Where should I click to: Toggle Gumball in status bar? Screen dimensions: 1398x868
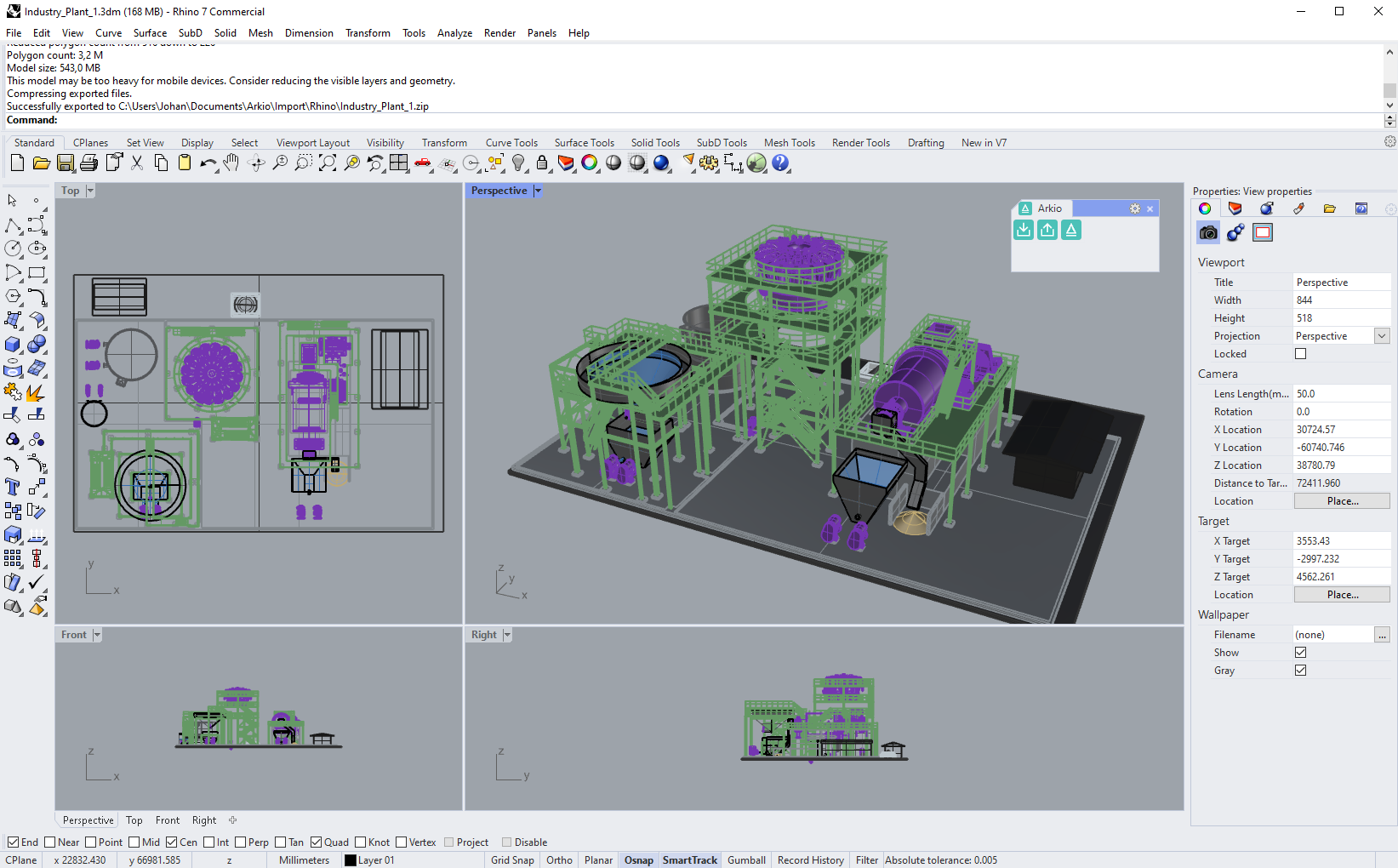(746, 860)
